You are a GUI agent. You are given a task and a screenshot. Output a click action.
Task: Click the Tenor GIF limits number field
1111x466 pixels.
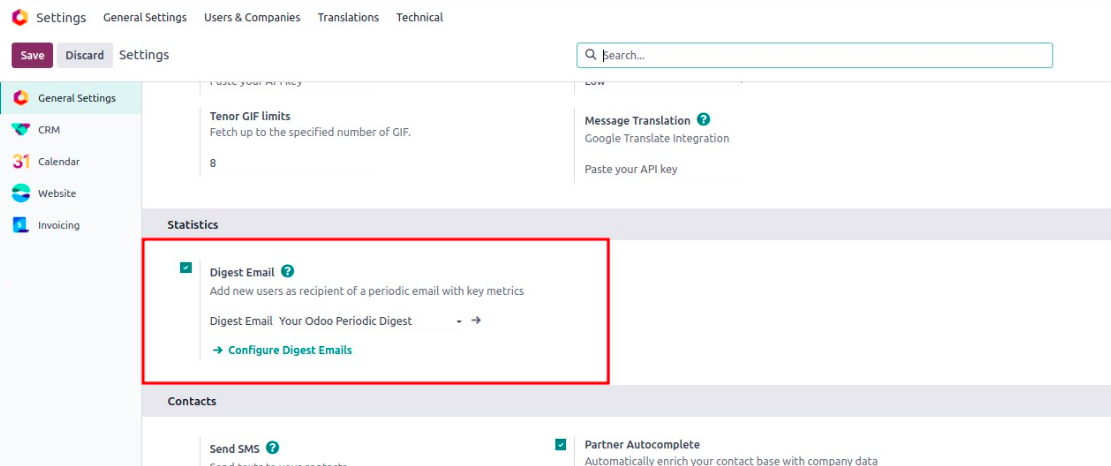[x=285, y=163]
